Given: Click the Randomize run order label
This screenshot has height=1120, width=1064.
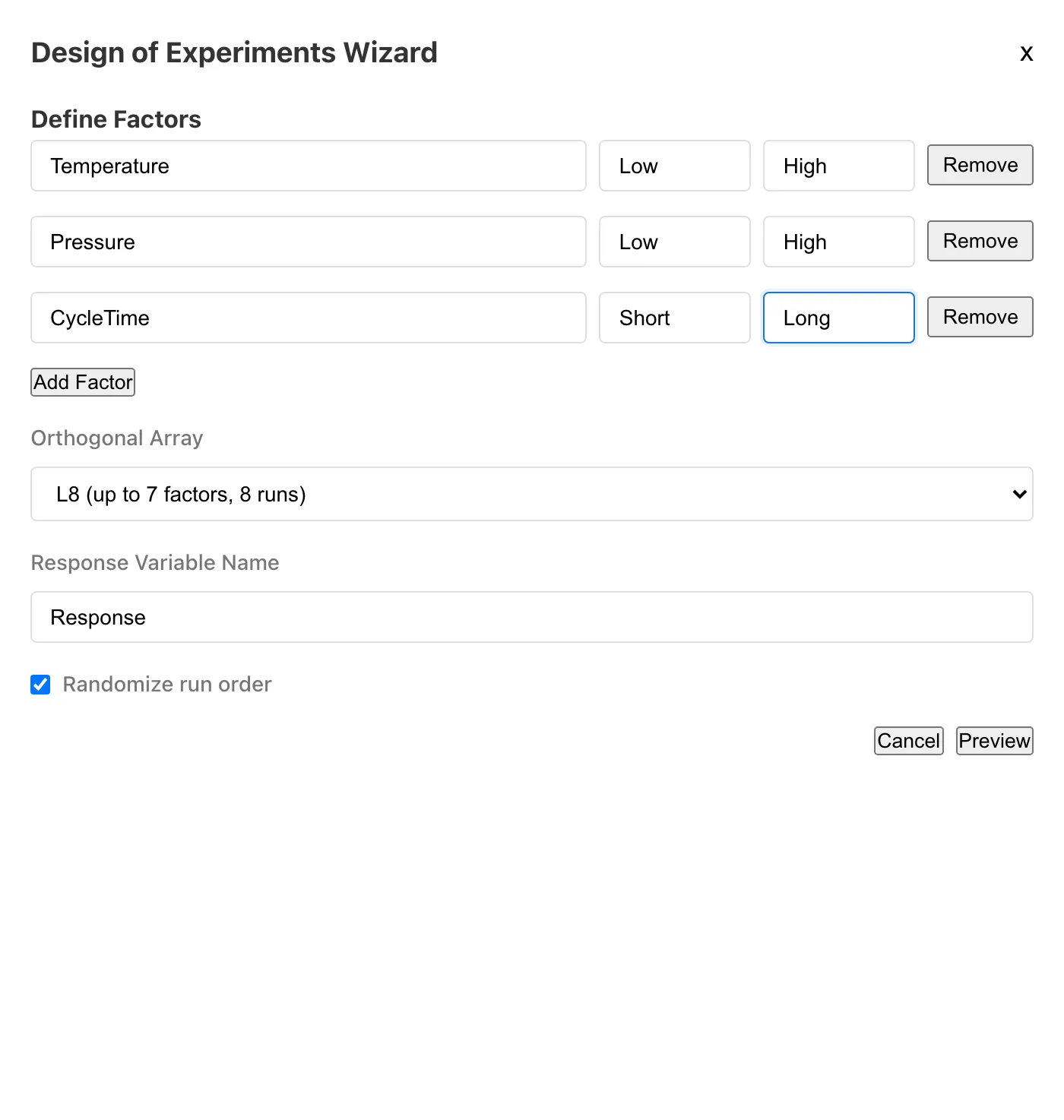Looking at the screenshot, I should (x=166, y=685).
